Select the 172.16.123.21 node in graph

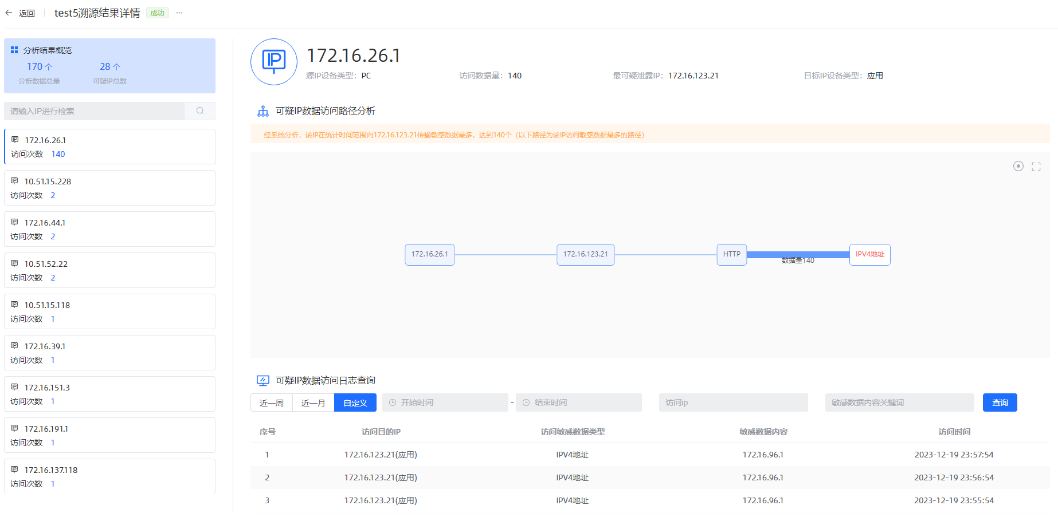click(x=585, y=255)
